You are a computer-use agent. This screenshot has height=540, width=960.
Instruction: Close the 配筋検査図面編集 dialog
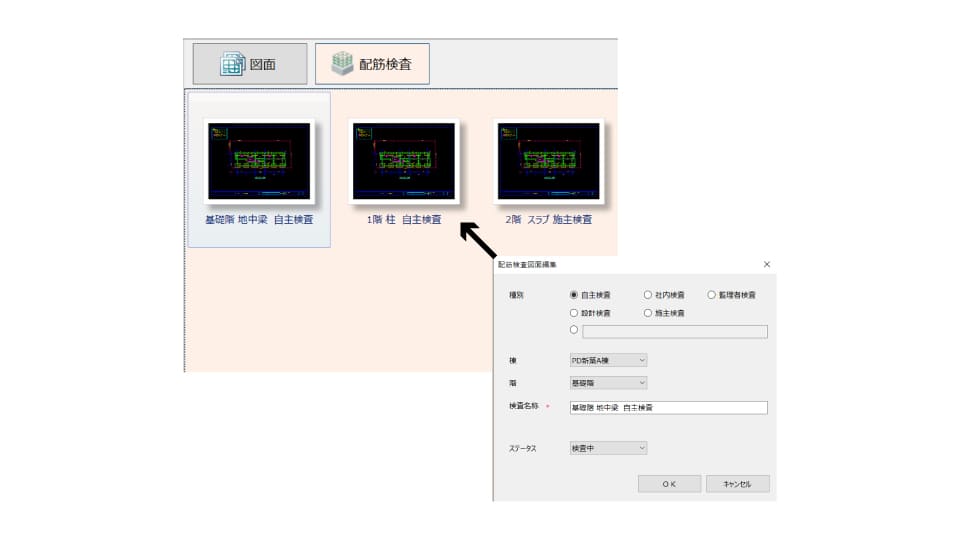(767, 264)
